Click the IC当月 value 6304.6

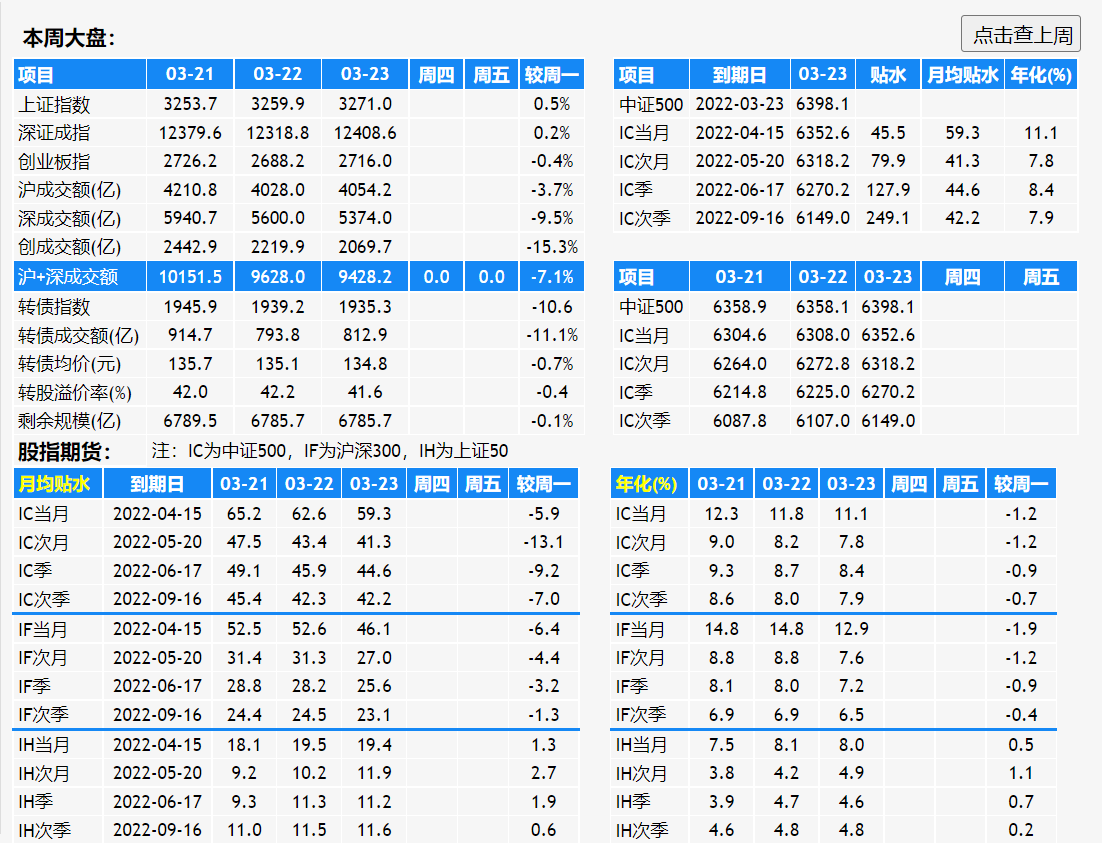pyautogui.click(x=739, y=335)
